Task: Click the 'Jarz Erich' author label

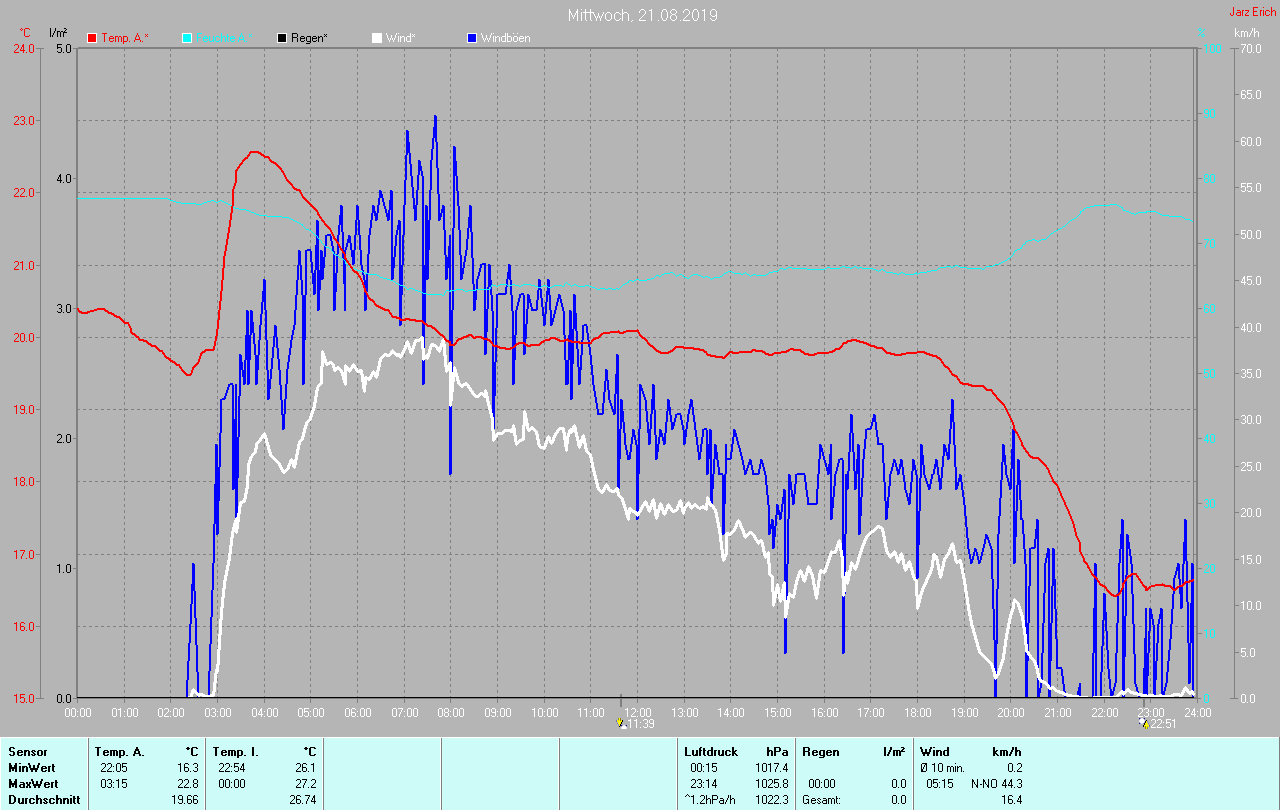Action: (x=1252, y=12)
